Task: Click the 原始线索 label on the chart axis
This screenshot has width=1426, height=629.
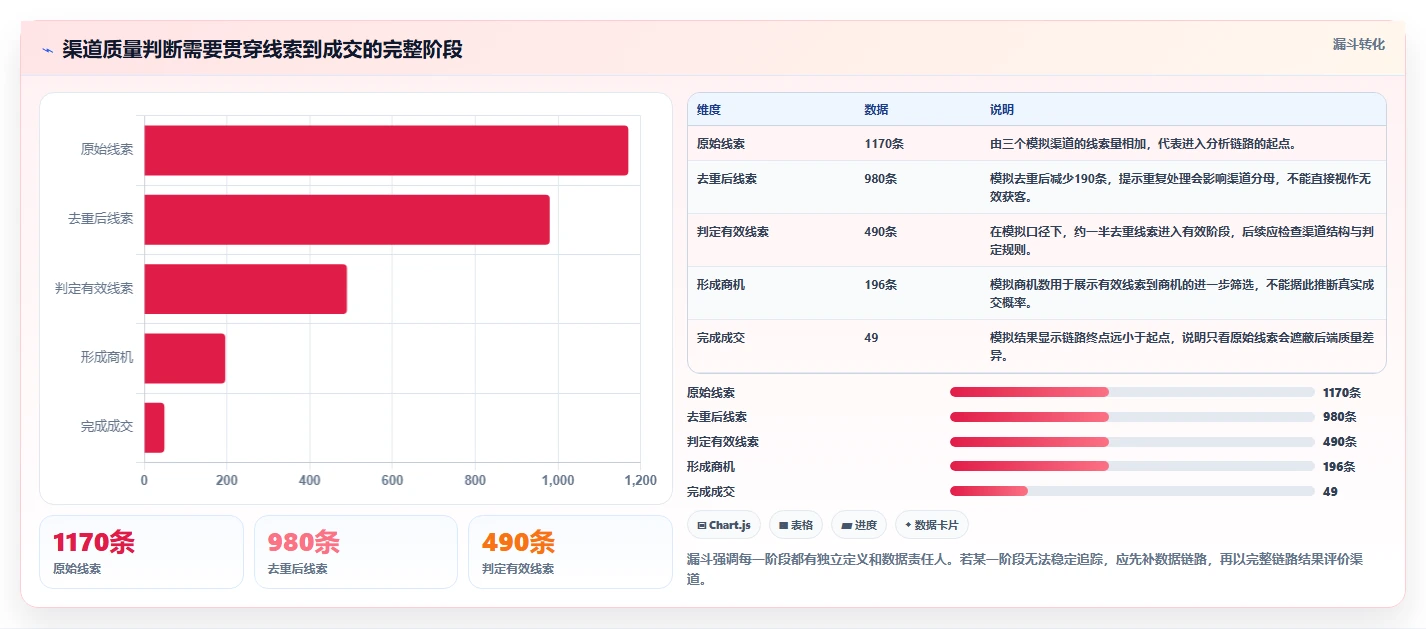Action: coord(107,150)
